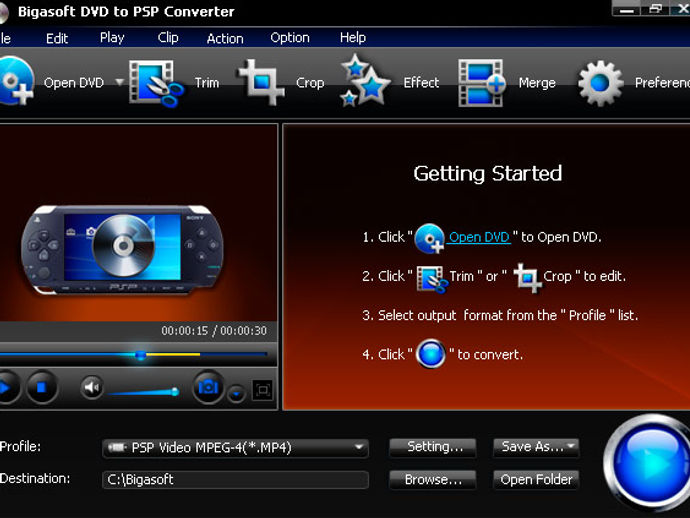
Task: Click the time readout 00:00:15 / 00:00:30
Action: [214, 331]
